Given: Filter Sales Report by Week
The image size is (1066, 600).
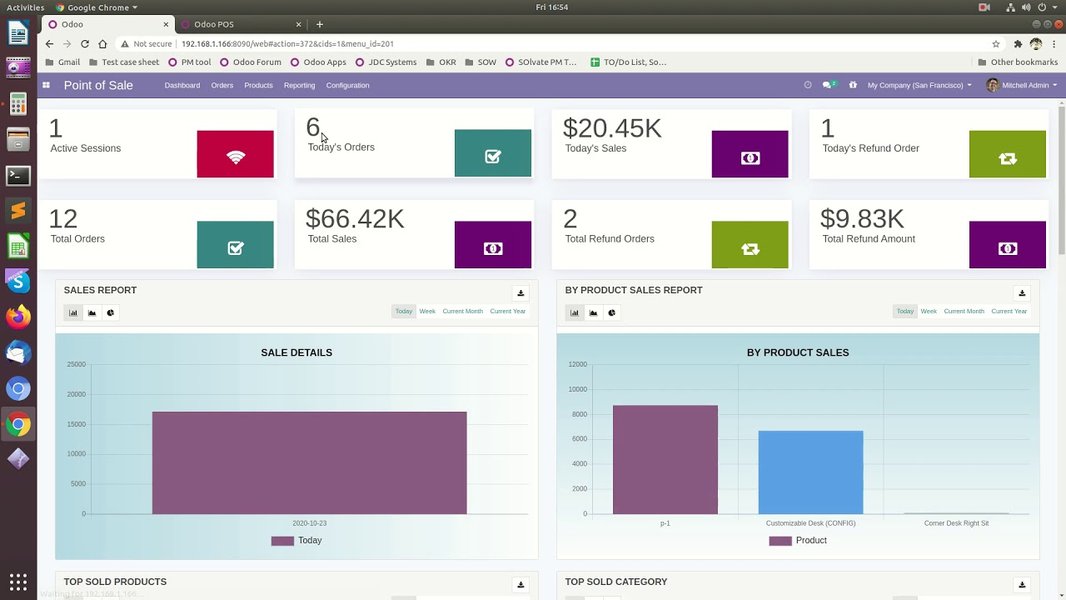Looking at the screenshot, I should tap(427, 311).
